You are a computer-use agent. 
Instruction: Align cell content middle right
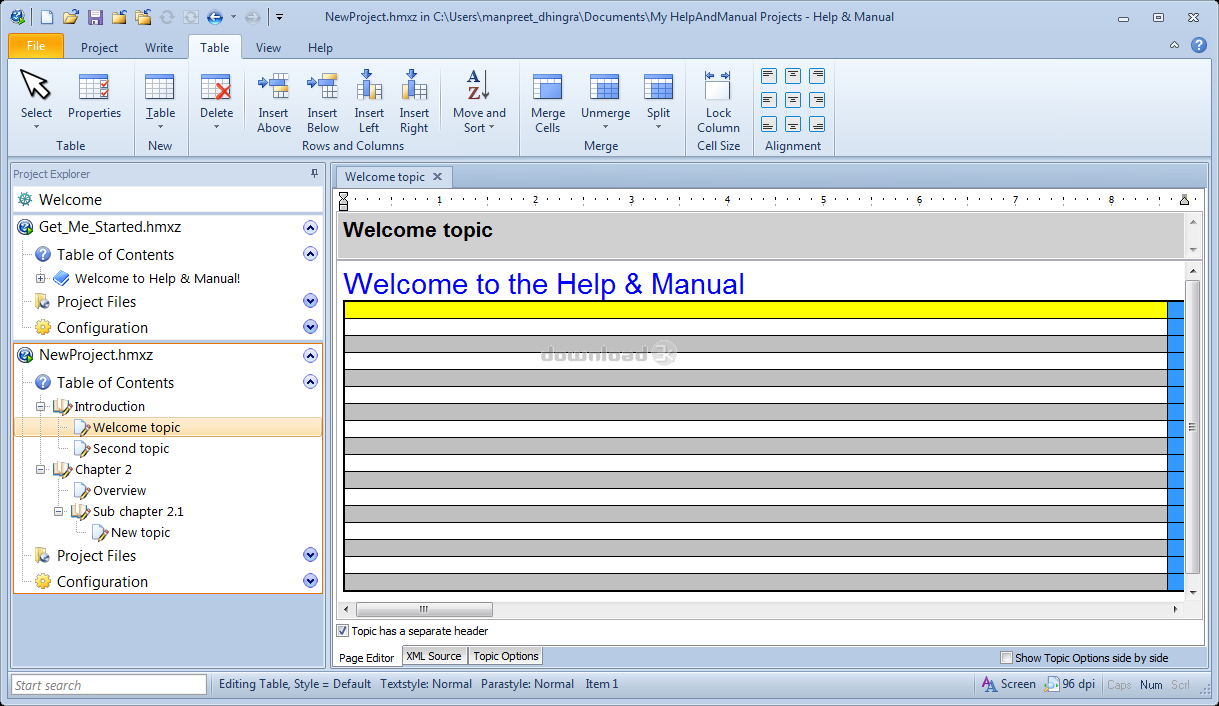click(x=817, y=100)
